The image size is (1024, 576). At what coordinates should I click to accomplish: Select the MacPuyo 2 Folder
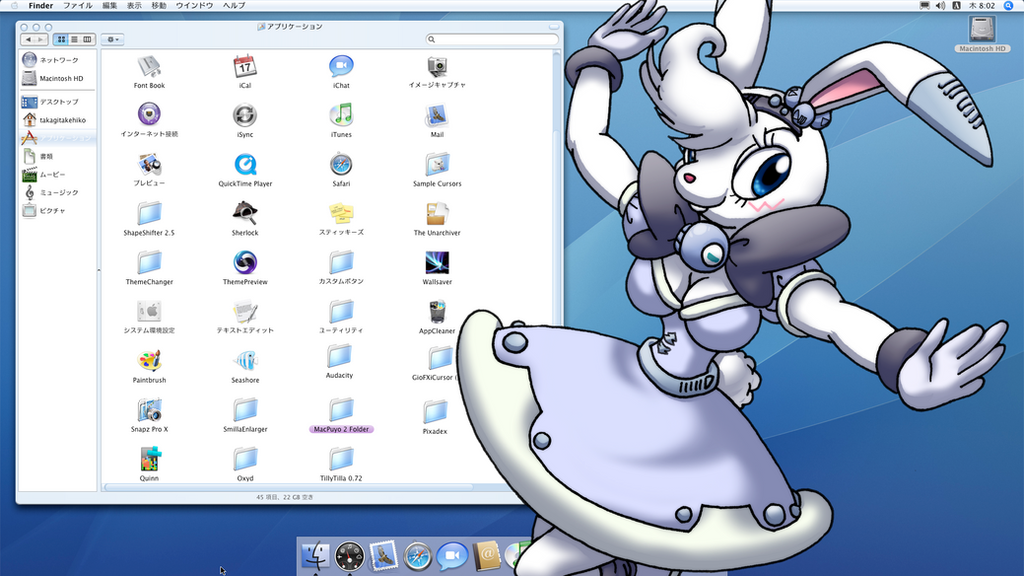point(341,410)
